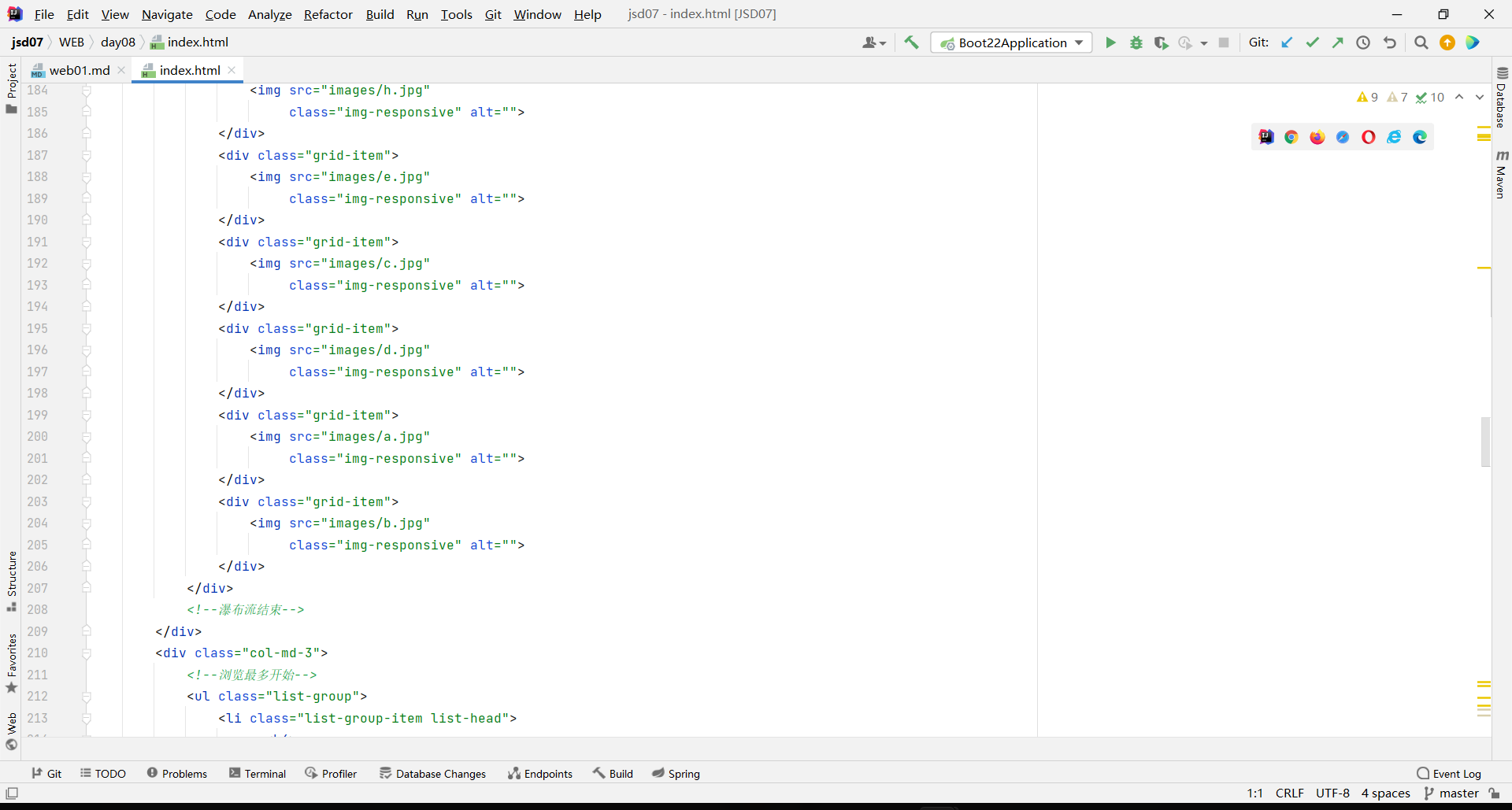The width and height of the screenshot is (1512, 810).
Task: Open the Maven tool window
Action: (1502, 174)
